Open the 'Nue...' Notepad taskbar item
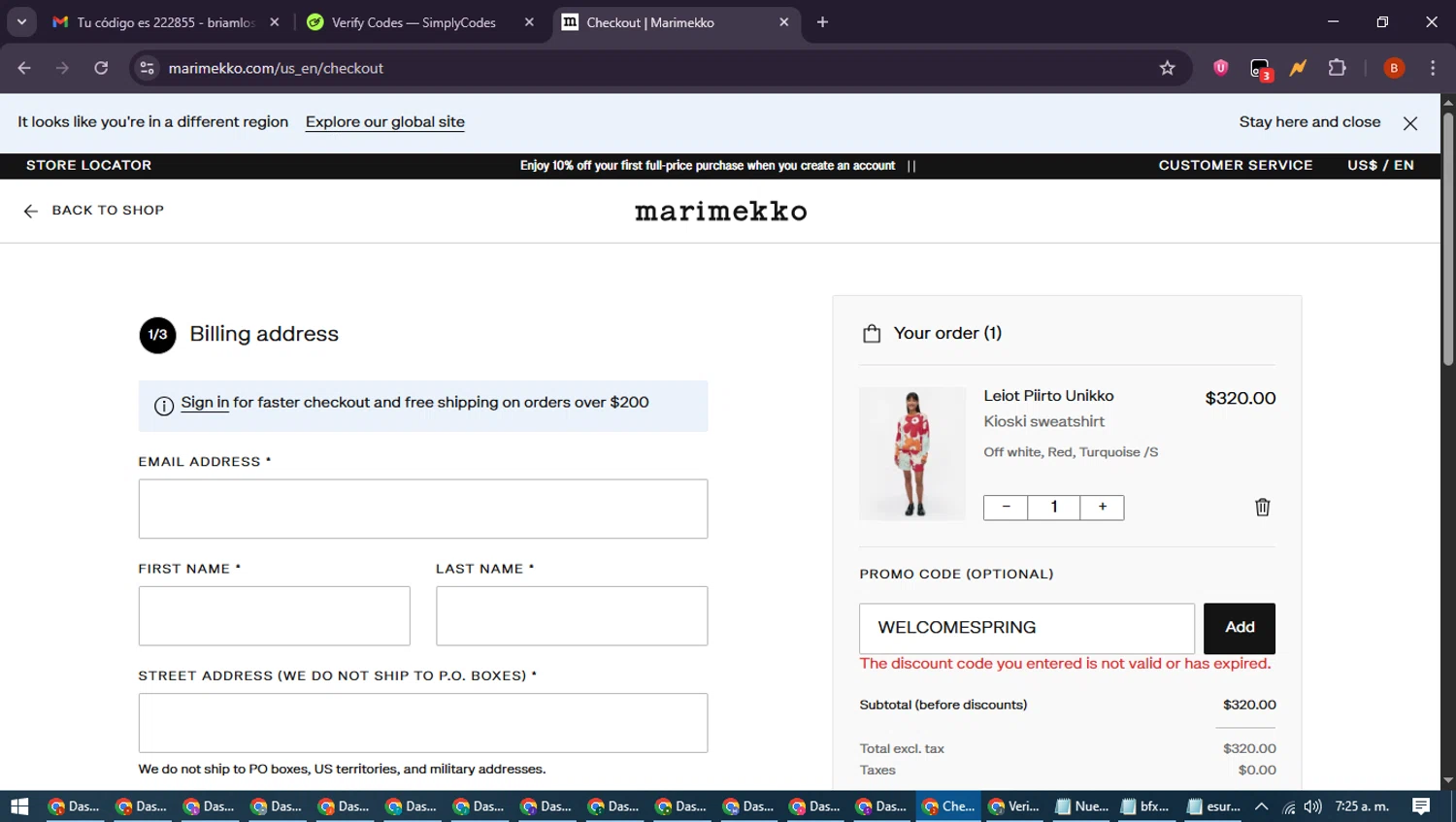 [1081, 806]
